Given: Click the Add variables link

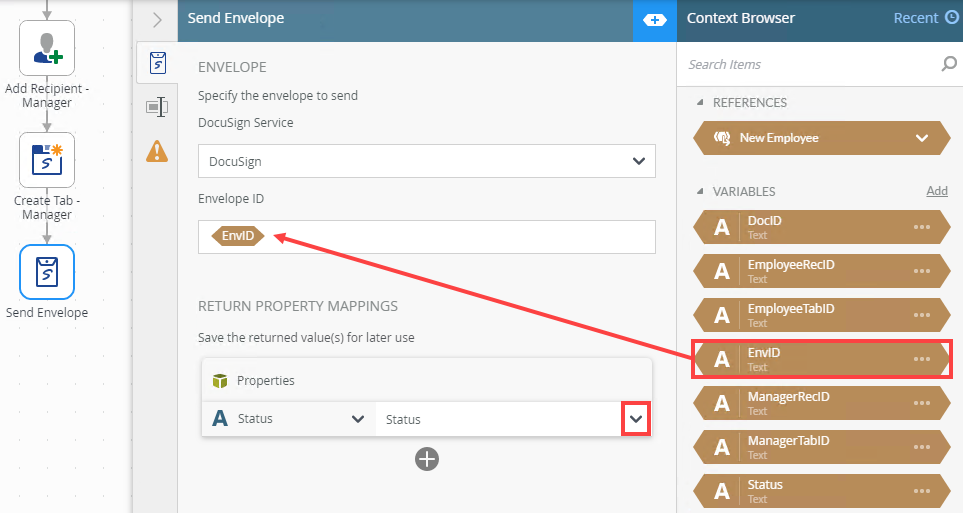Looking at the screenshot, I should point(936,191).
